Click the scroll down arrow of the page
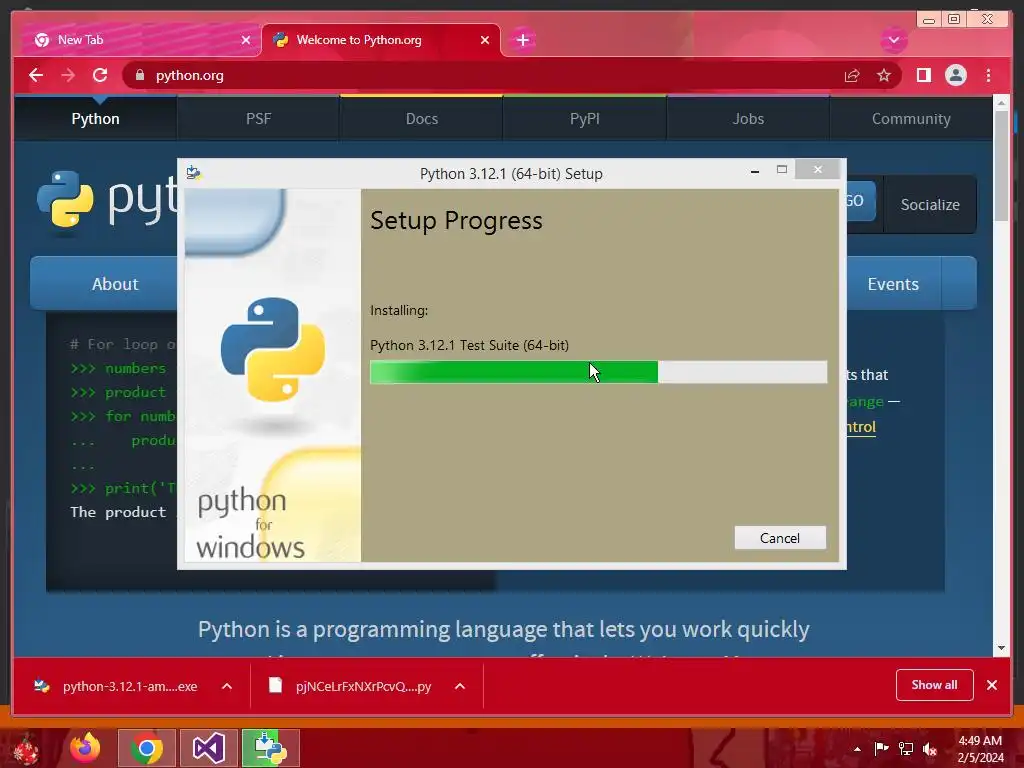This screenshot has height=768, width=1024. tap(1001, 648)
